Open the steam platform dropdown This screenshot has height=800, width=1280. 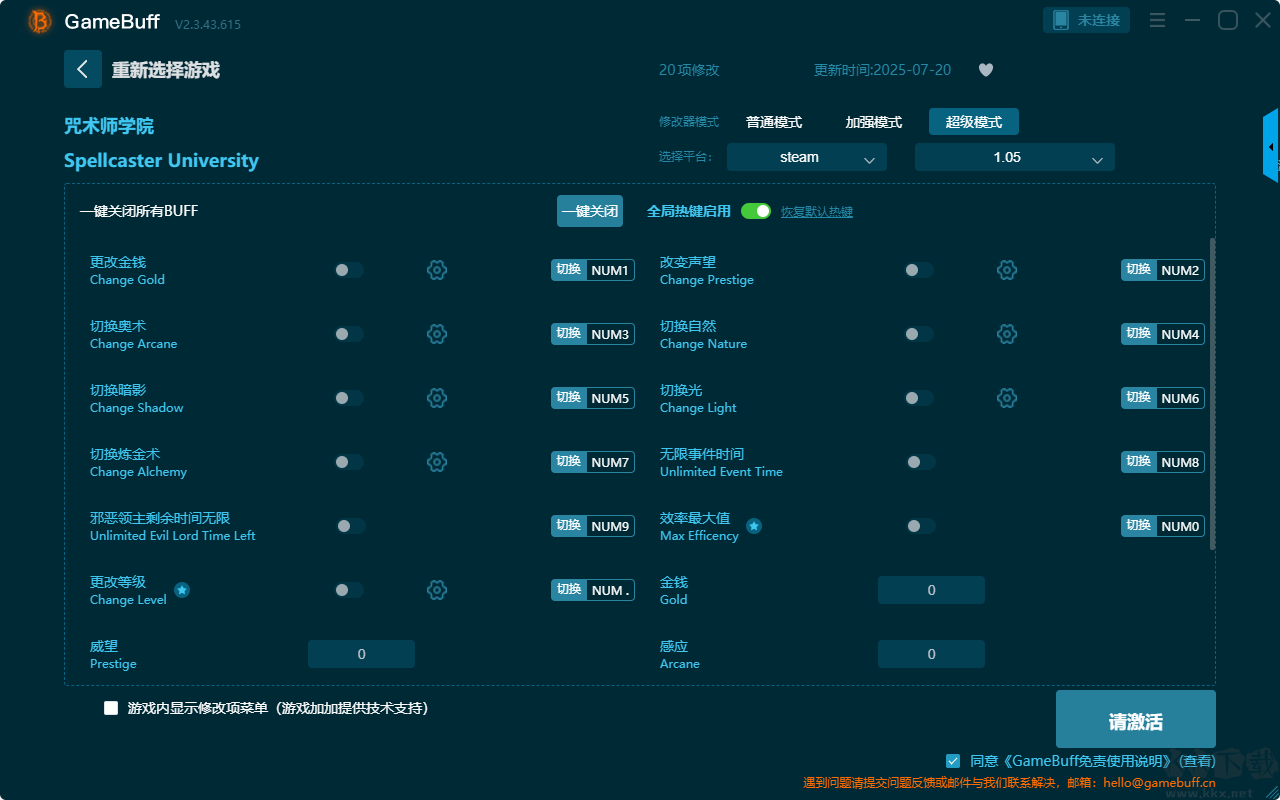[x=807, y=157]
